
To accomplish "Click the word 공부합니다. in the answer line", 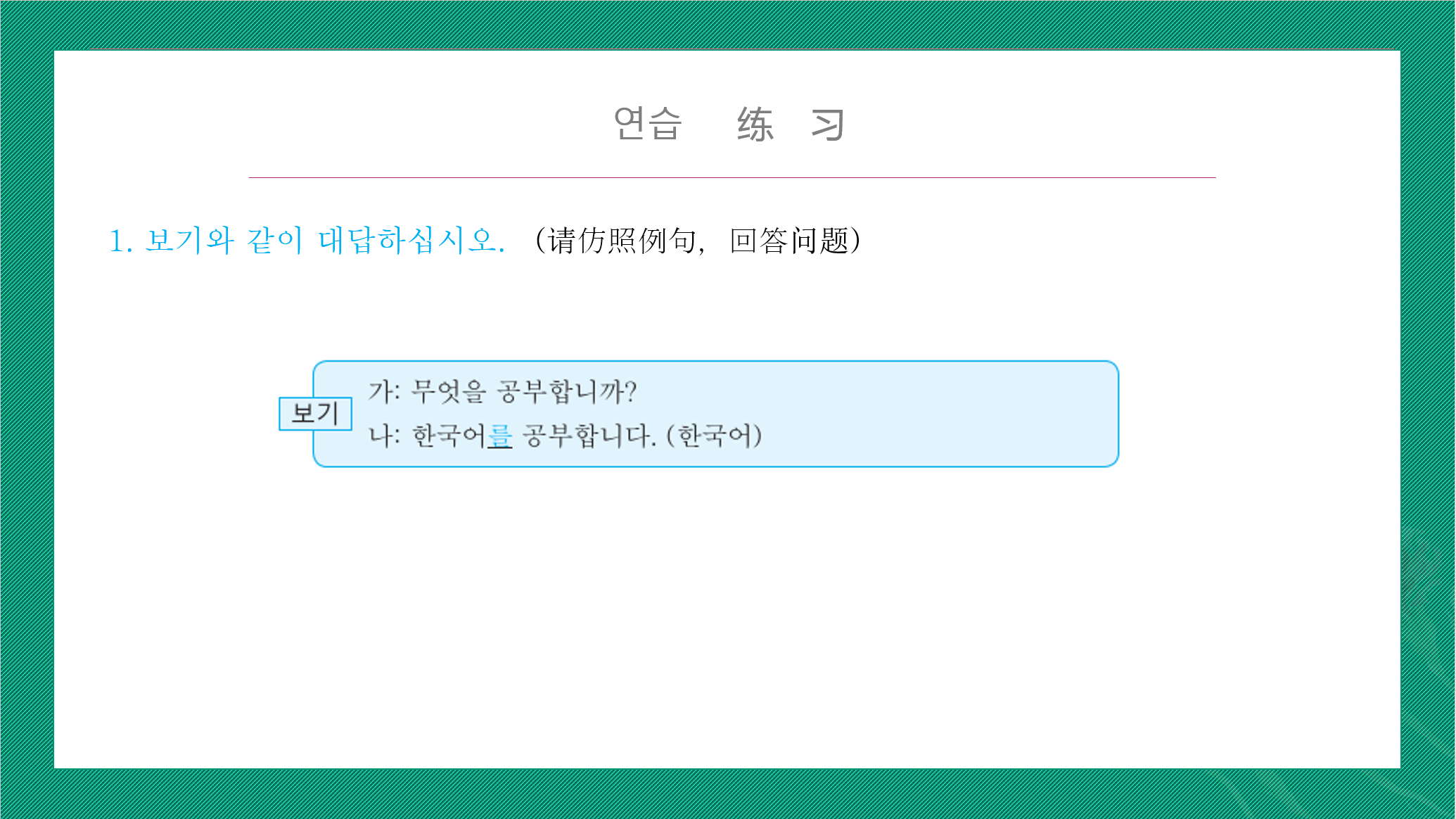I will click(589, 436).
